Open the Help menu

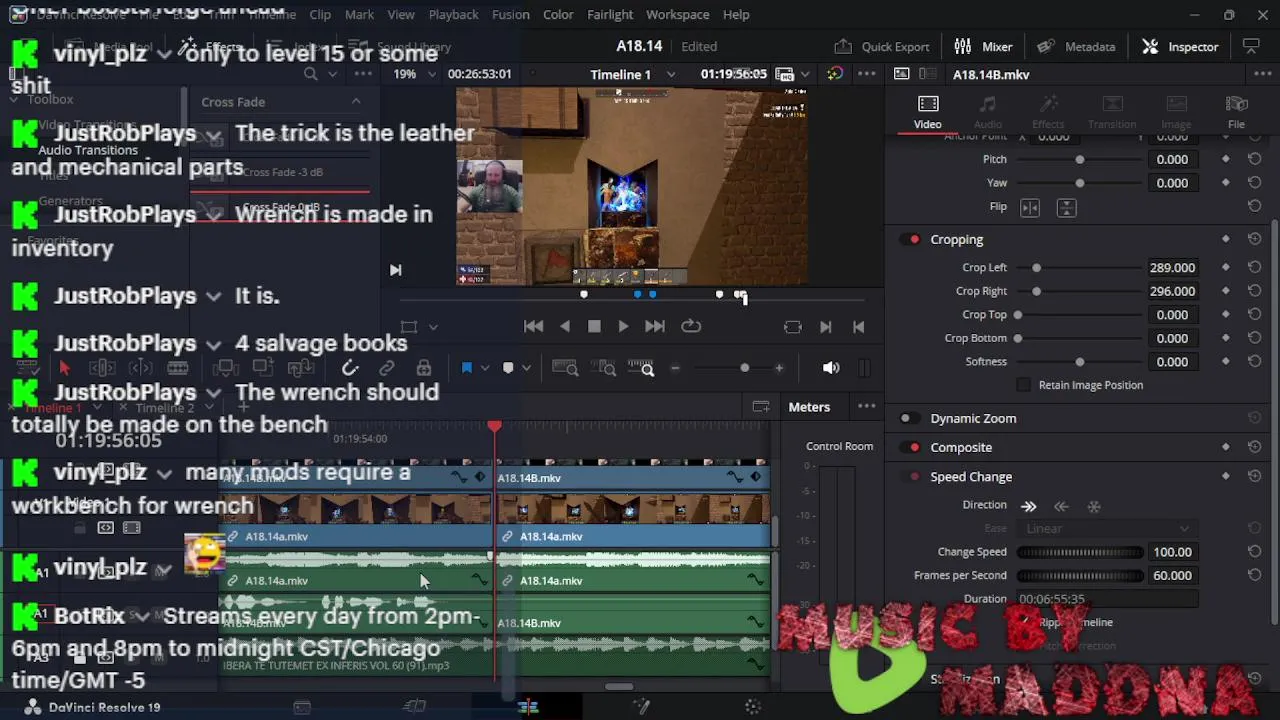[736, 14]
